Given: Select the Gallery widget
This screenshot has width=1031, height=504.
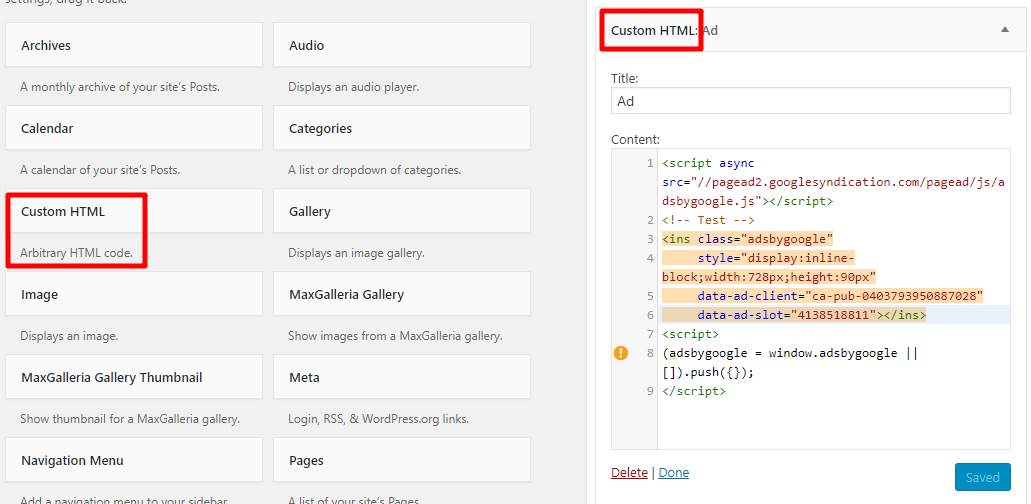Looking at the screenshot, I should [402, 211].
